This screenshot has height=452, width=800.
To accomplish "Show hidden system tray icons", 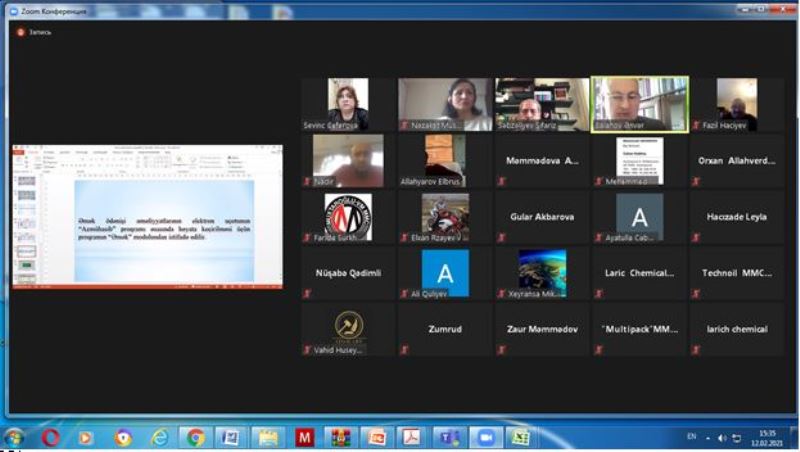I will pos(708,438).
